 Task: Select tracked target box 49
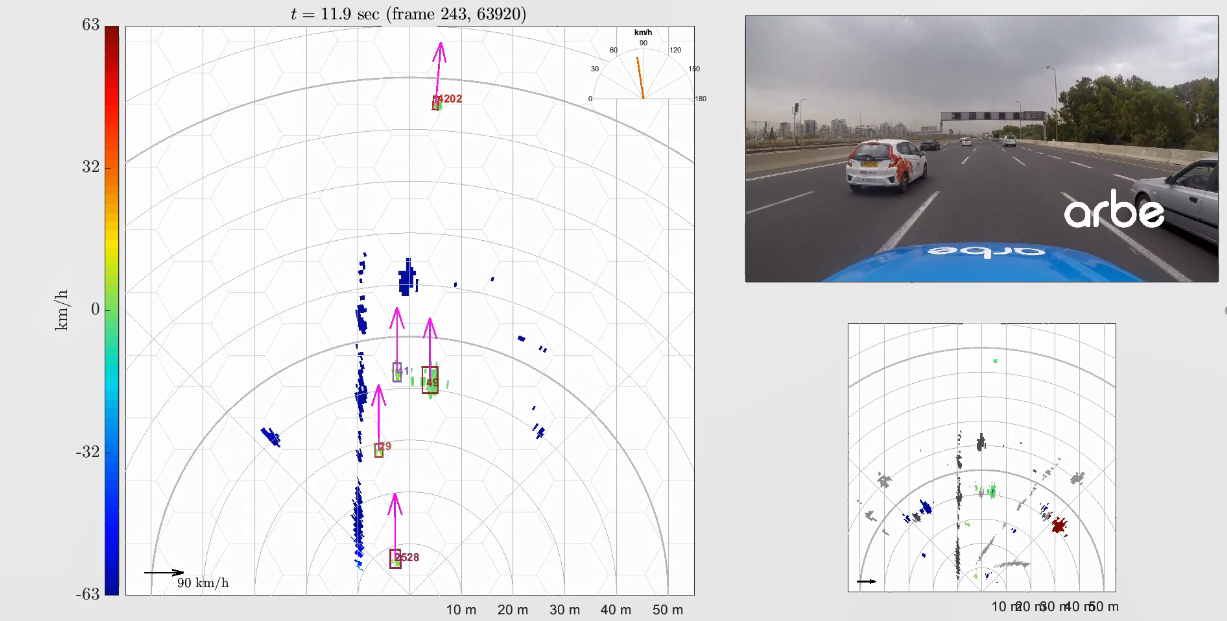click(430, 380)
